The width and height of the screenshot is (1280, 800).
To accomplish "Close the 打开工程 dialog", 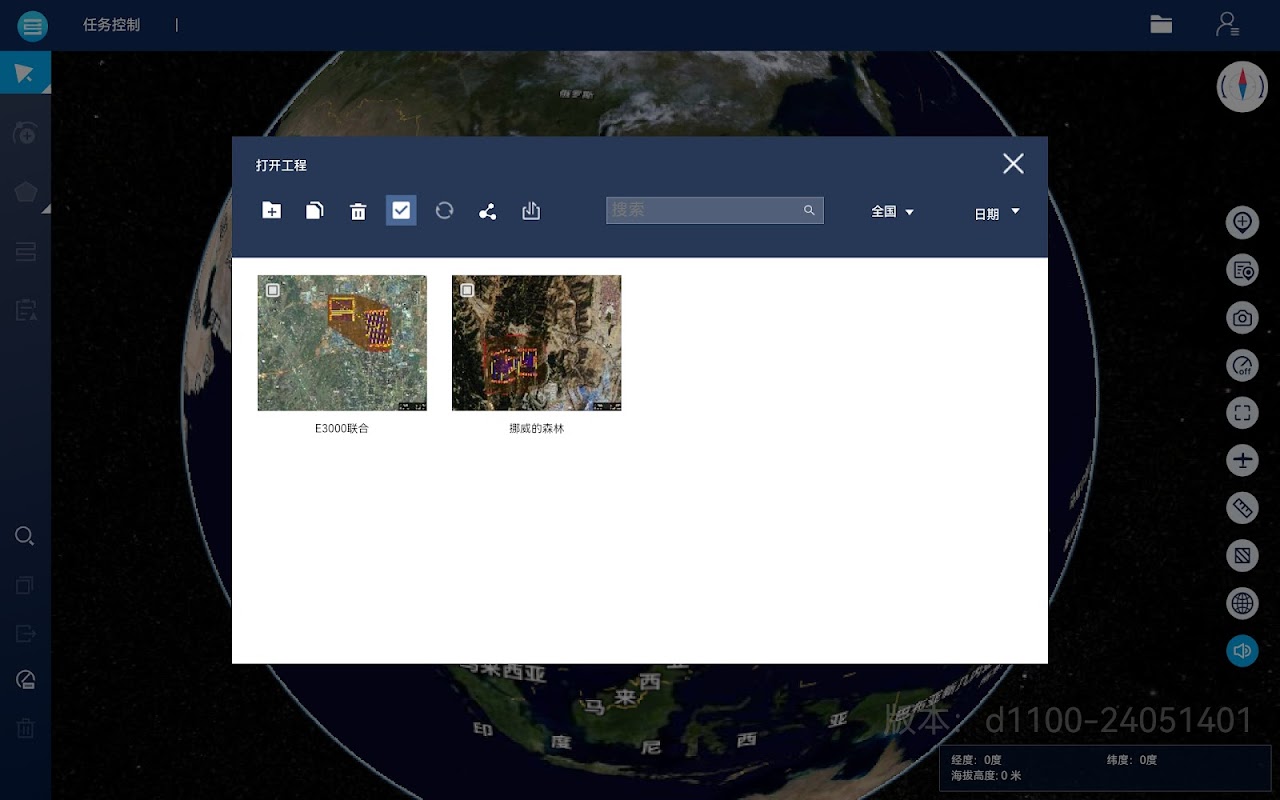I will click(1013, 164).
